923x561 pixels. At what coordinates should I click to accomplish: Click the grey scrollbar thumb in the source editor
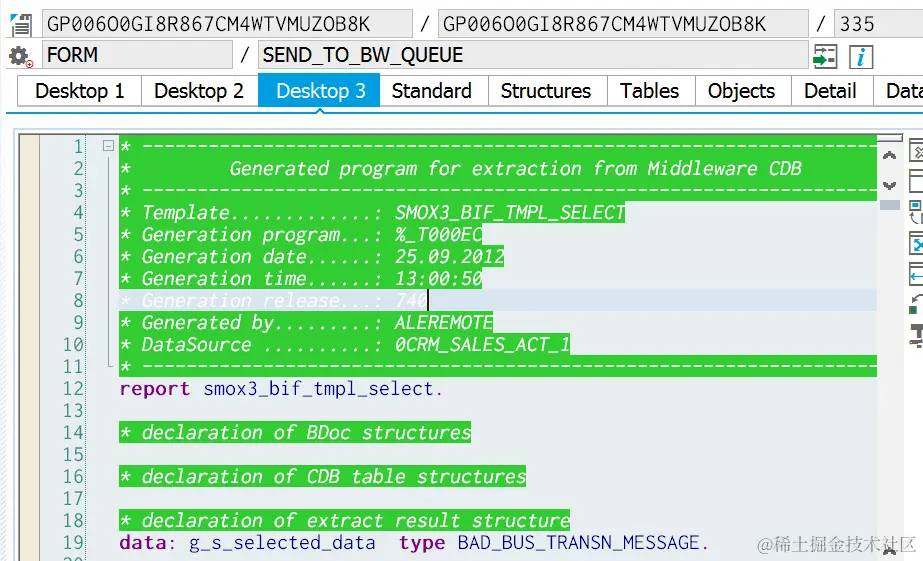coord(889,205)
